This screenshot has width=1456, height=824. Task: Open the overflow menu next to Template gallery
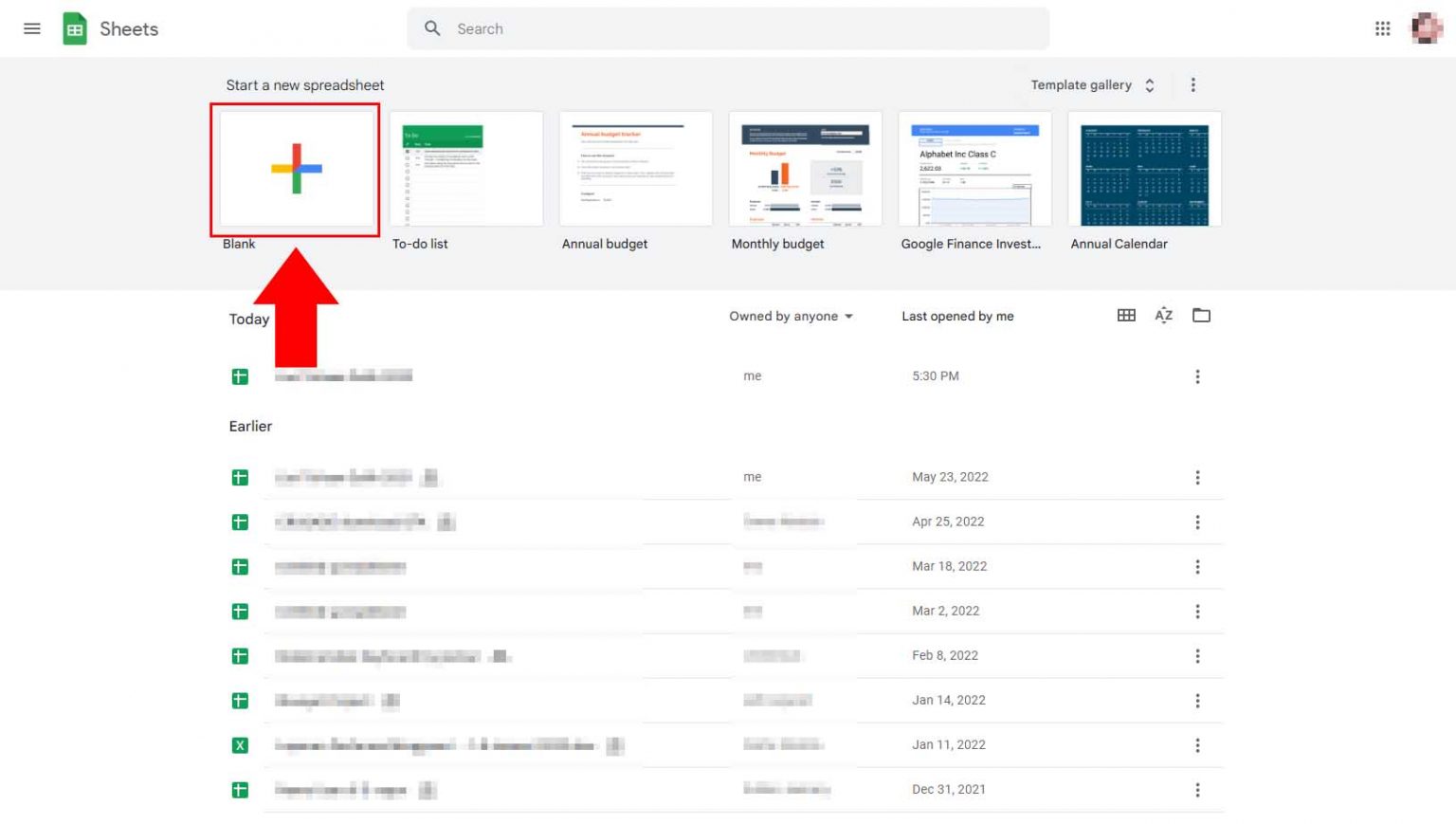click(x=1192, y=84)
